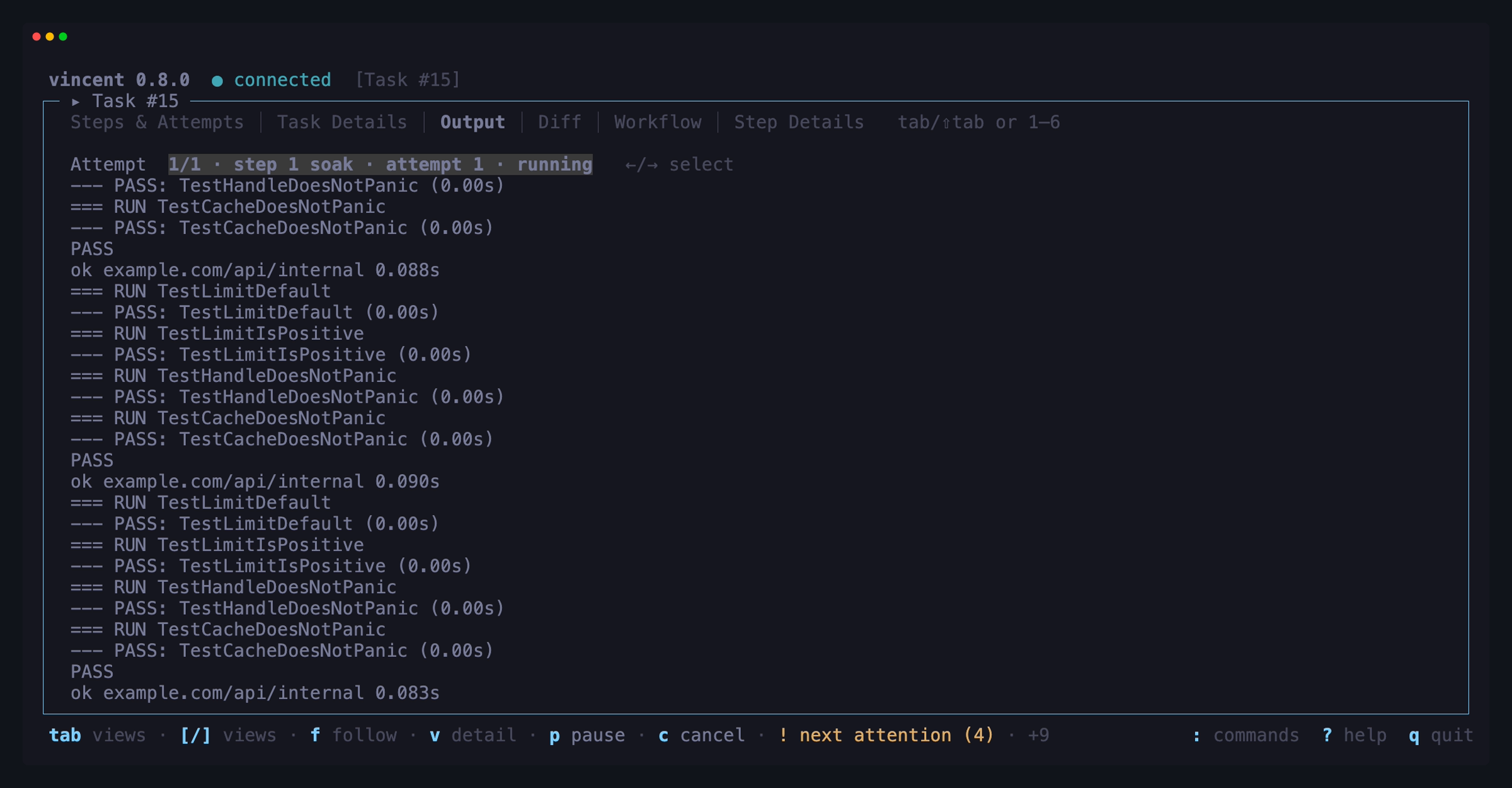Click the 'ok example.com/api/internal 0.083s' line
Image resolution: width=1512 pixels, height=788 pixels.
pyautogui.click(x=255, y=693)
